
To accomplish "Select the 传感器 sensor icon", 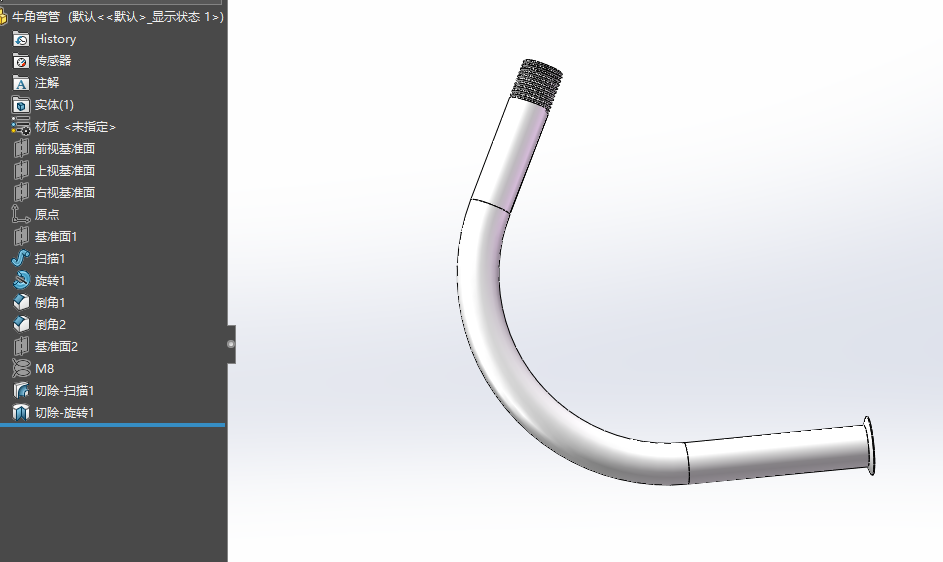I will pyautogui.click(x=21, y=61).
